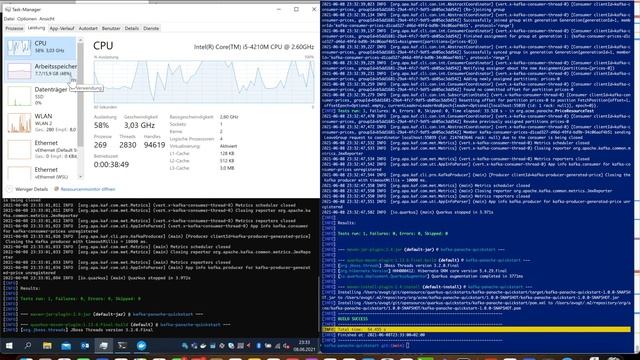Open the Optionen menu in Task Manager

27,19
